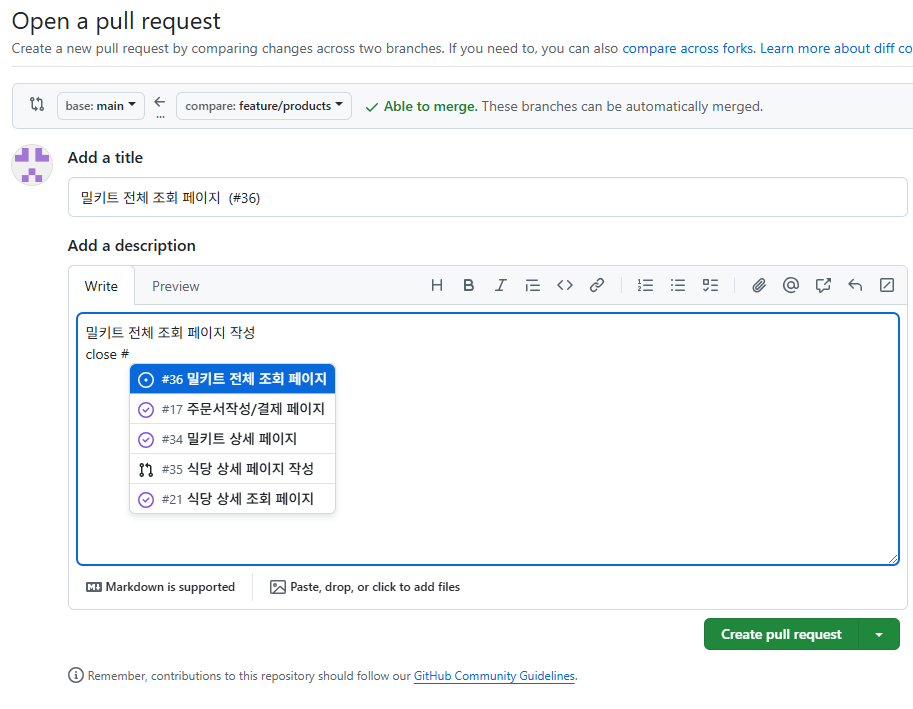This screenshot has height=709, width=913.
Task: Select suggestion #36 밀키트 전체 조회 페이지
Action: 232,379
